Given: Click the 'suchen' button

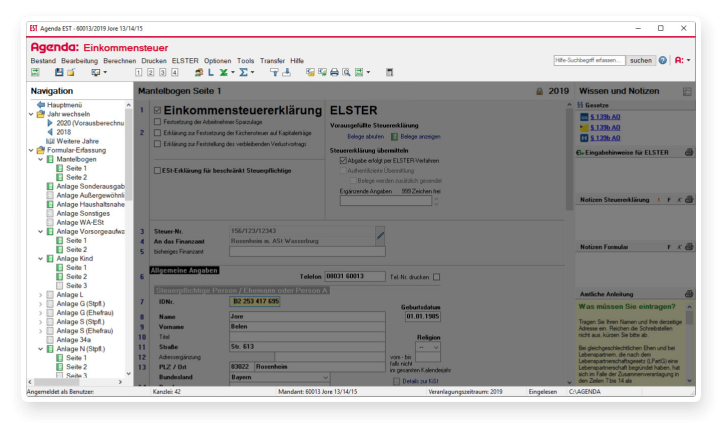Looking at the screenshot, I should pos(641,60).
